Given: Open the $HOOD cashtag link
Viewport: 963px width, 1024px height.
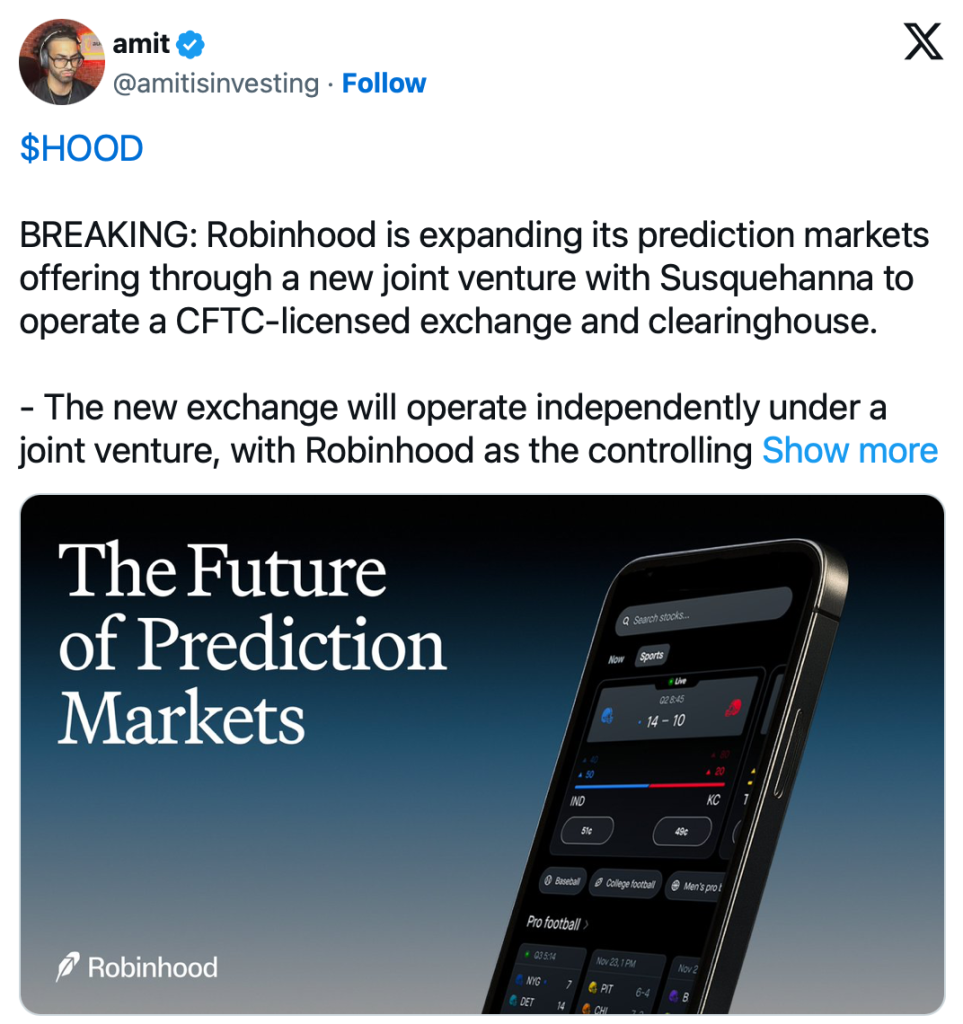Looking at the screenshot, I should 81,149.
